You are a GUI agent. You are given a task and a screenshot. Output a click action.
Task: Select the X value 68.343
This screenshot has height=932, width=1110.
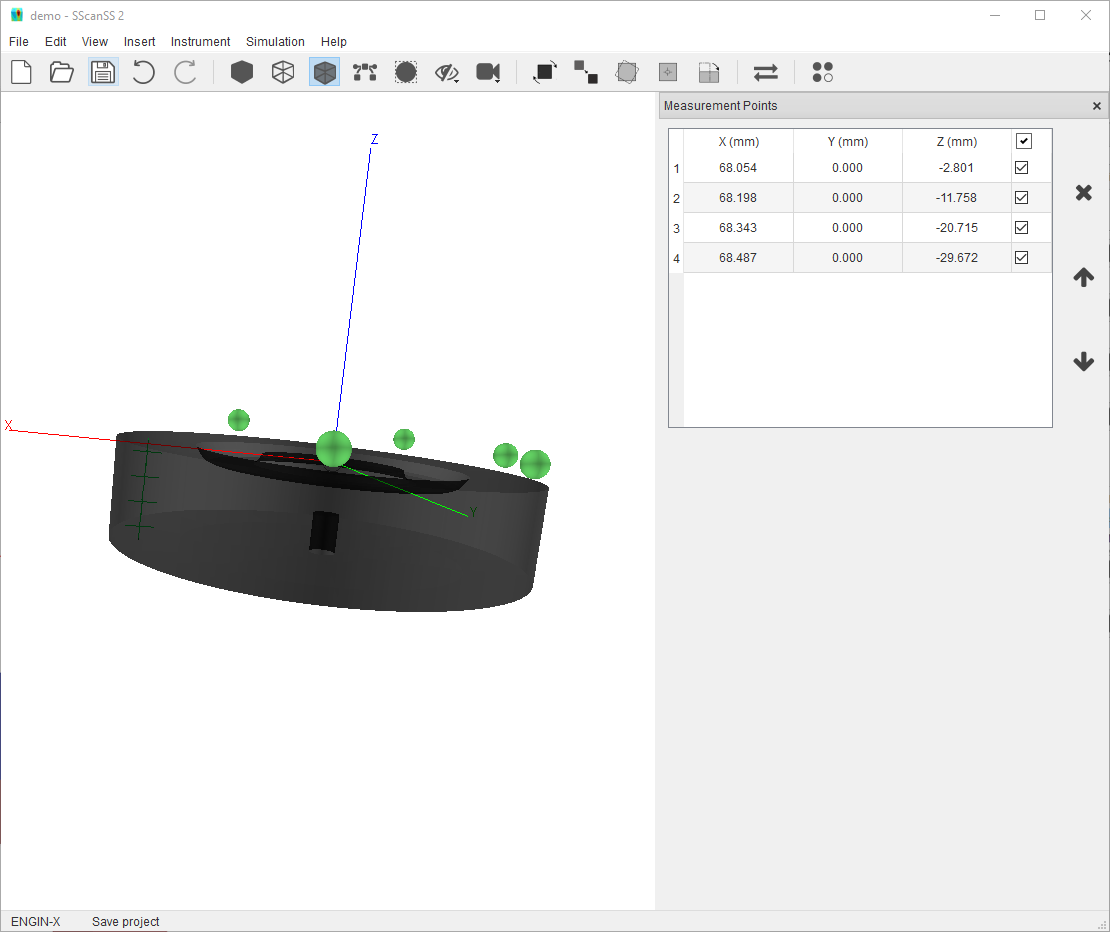tap(738, 227)
